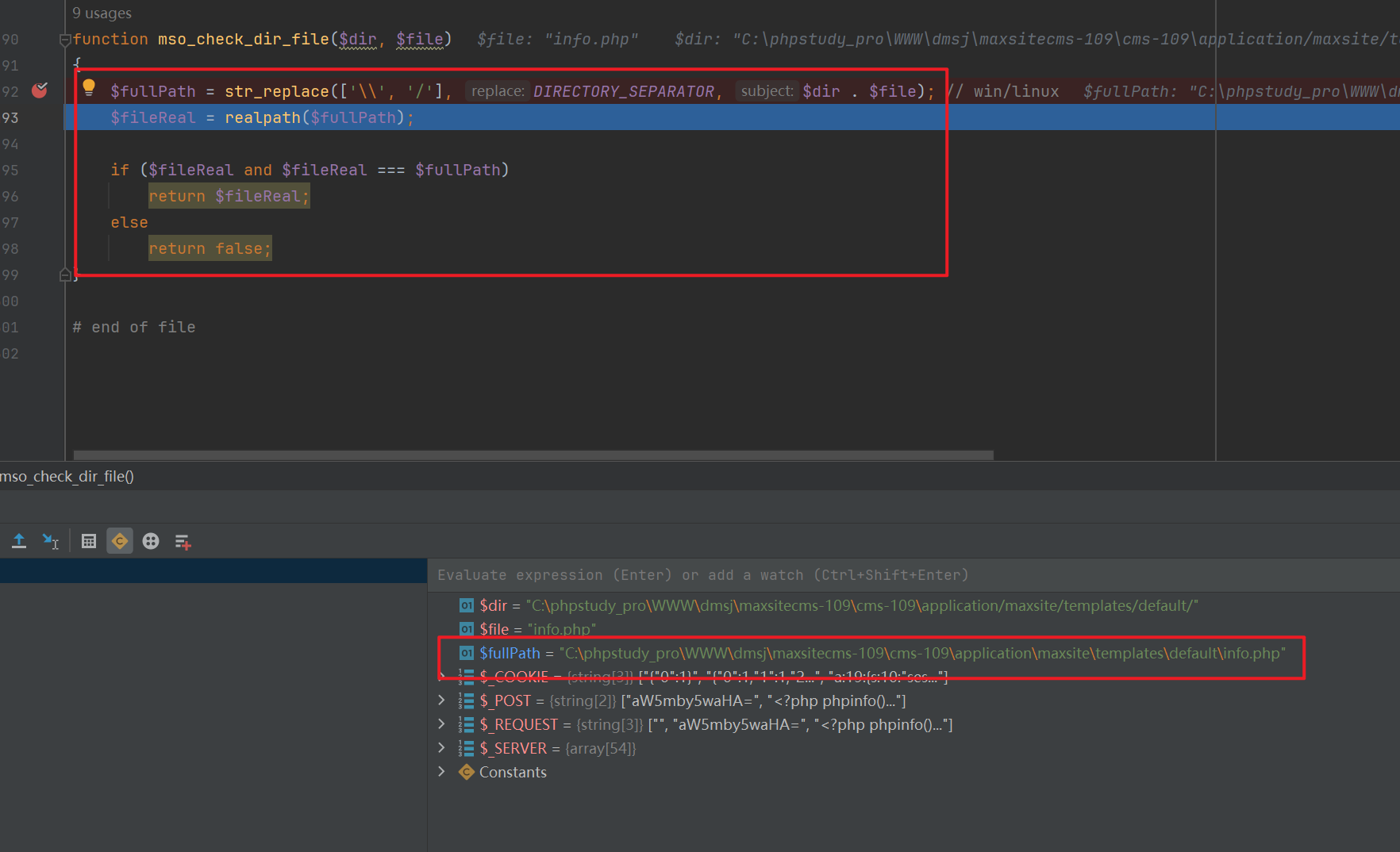Click the Step Out debugger icon
This screenshot has height=852, width=1400.
(x=19, y=541)
